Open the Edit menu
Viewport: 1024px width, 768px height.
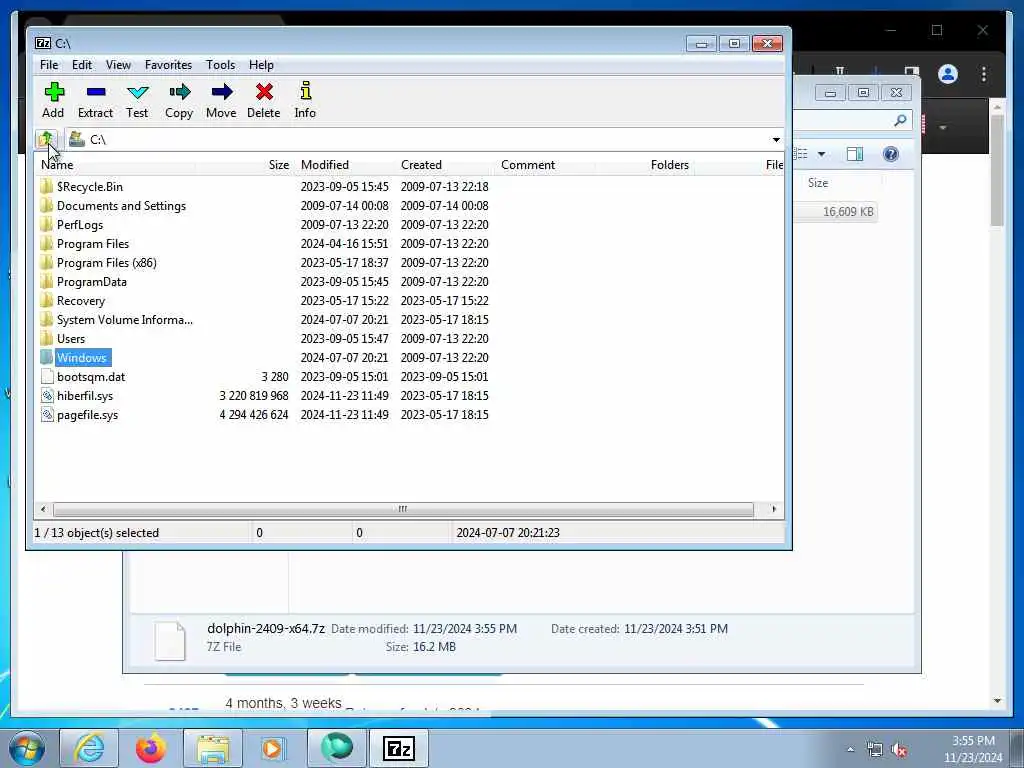tap(82, 65)
